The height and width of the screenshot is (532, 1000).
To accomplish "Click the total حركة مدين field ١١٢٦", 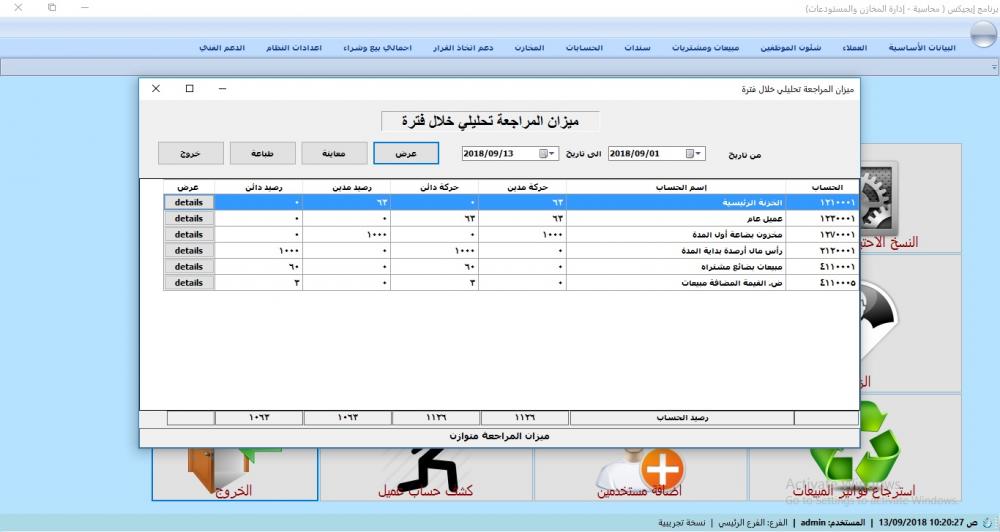I will 524,418.
